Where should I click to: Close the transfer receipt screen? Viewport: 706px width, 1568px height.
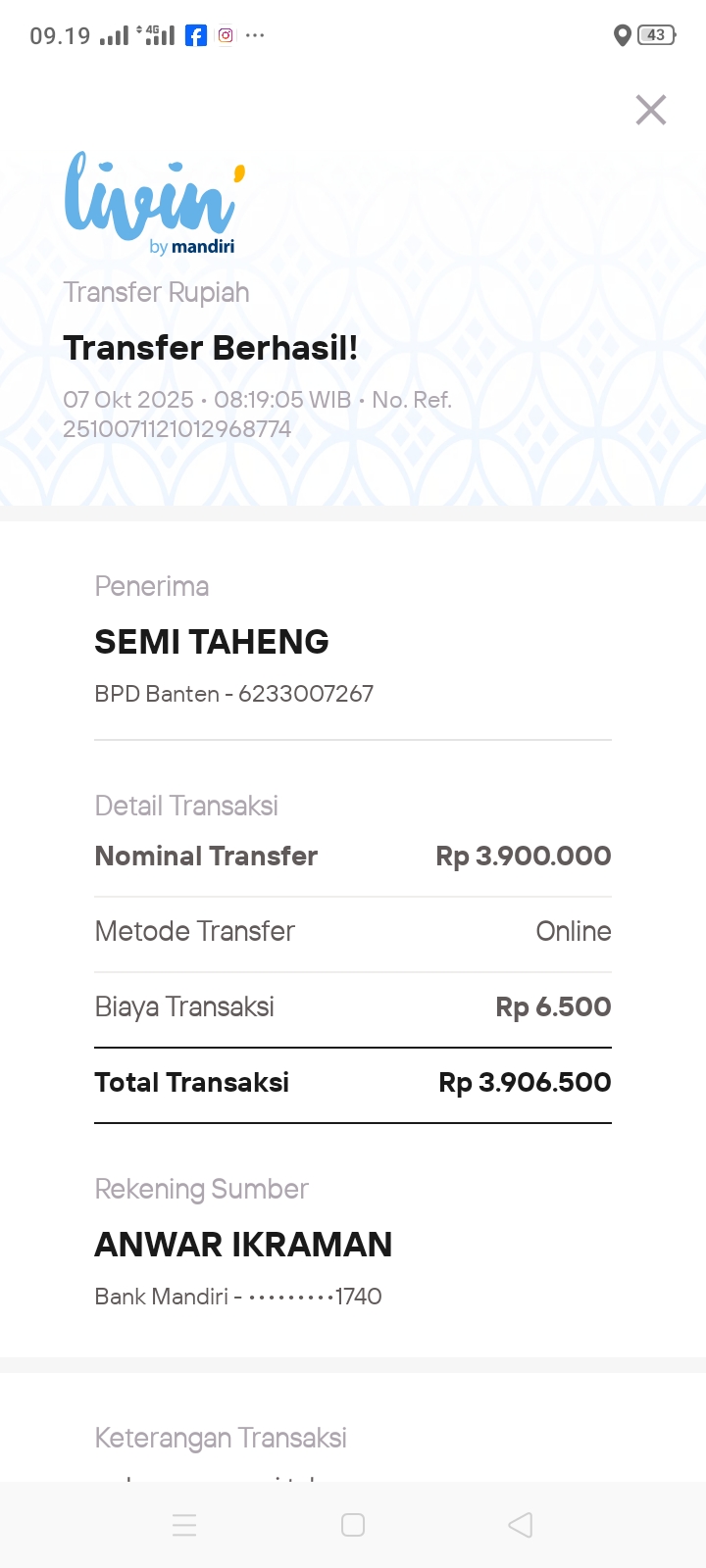click(651, 110)
